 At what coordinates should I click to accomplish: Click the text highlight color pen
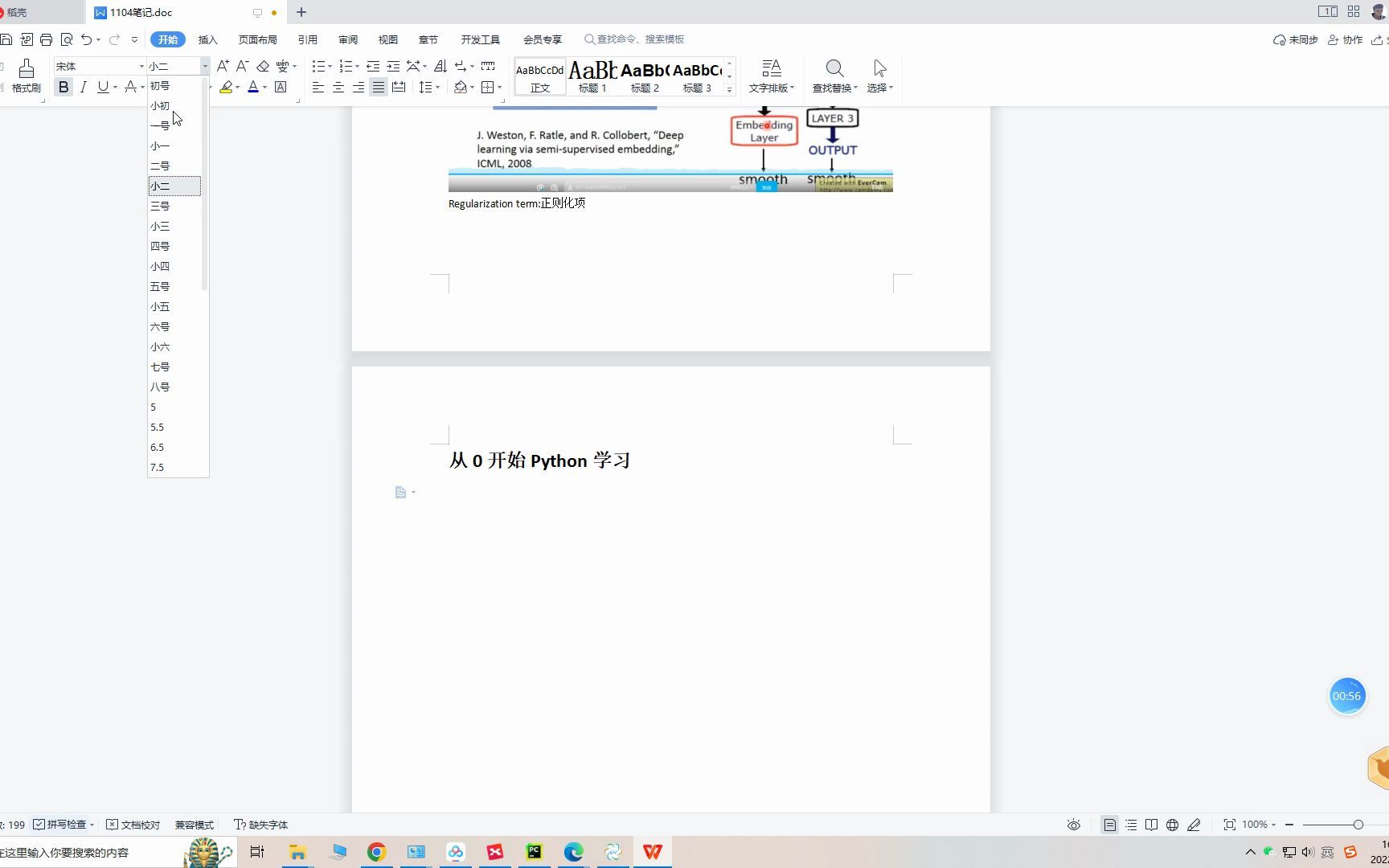point(226,87)
